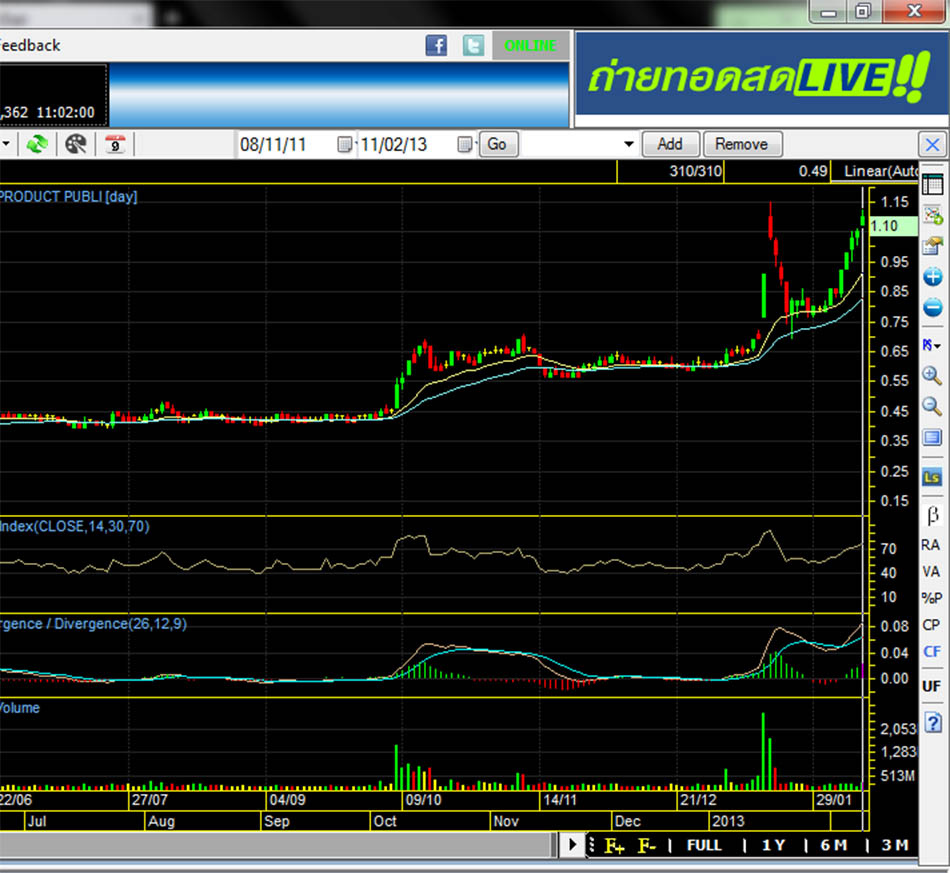Image resolution: width=950 pixels, height=873 pixels.
Task: Click the Feedback link
Action: tap(29, 45)
